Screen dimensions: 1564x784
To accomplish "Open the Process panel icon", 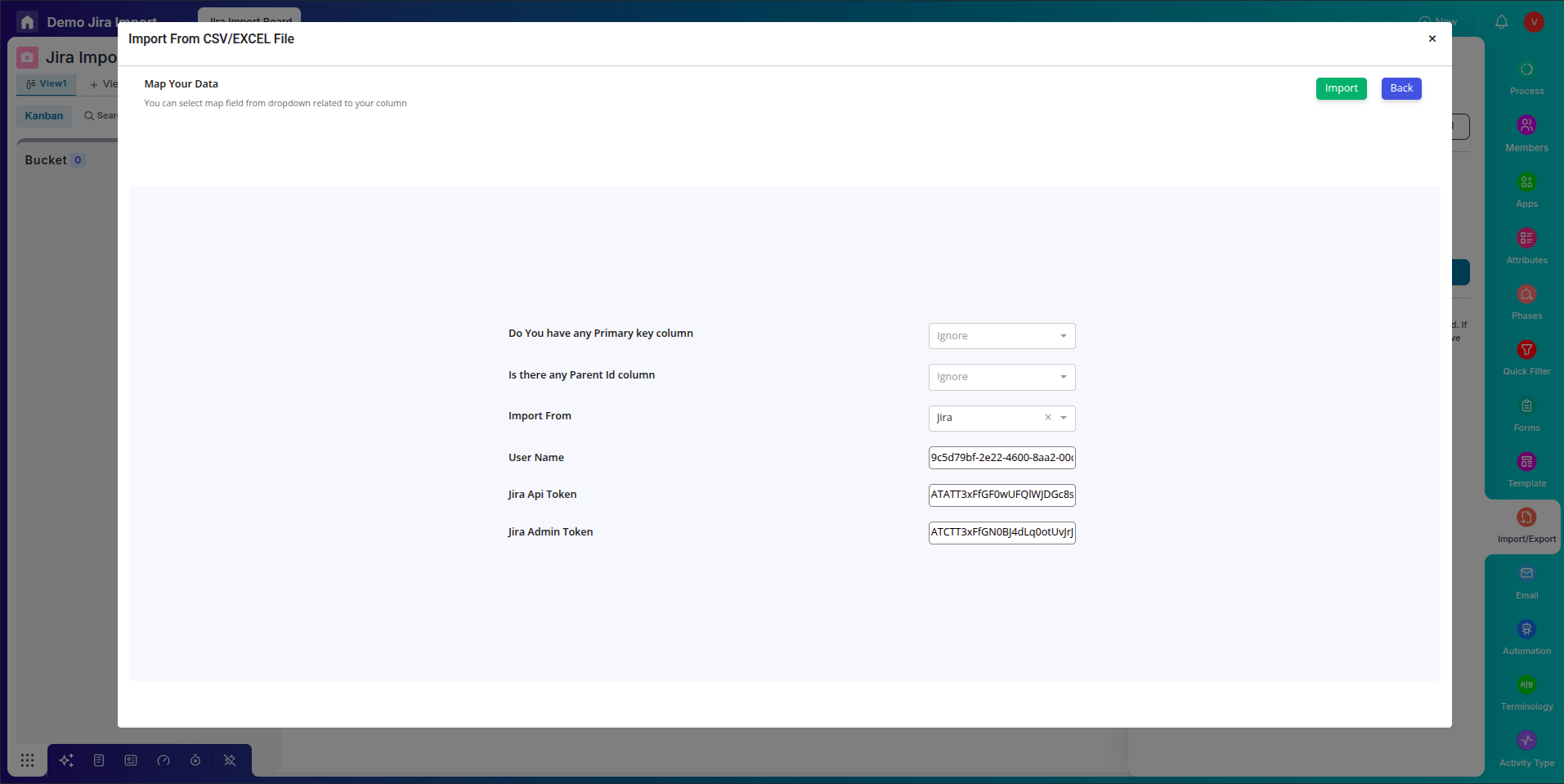I will point(1526,69).
